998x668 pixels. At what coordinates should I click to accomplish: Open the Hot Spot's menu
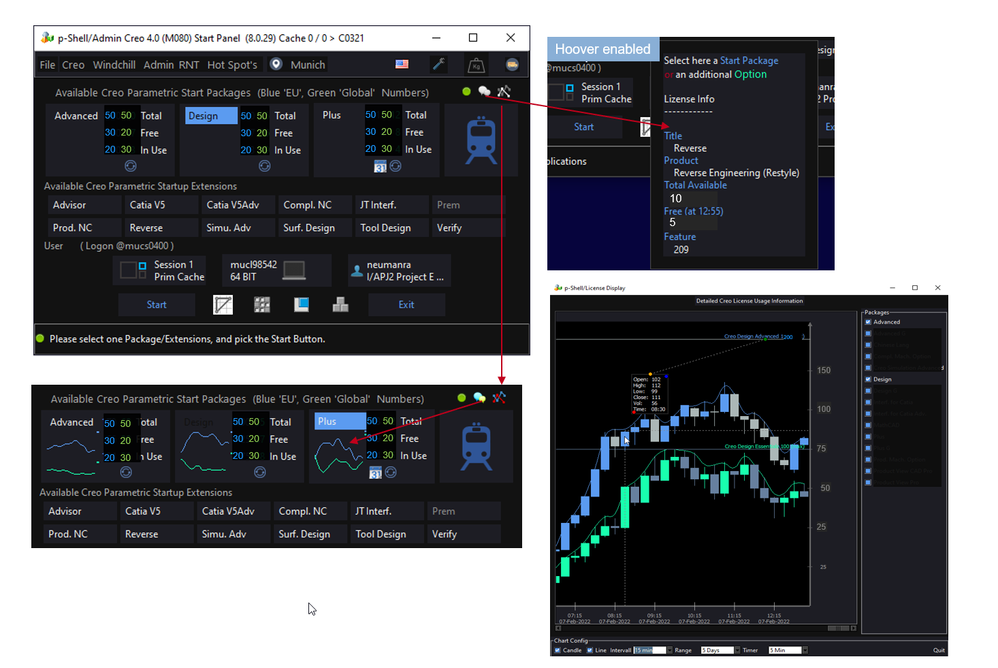pyautogui.click(x=232, y=65)
